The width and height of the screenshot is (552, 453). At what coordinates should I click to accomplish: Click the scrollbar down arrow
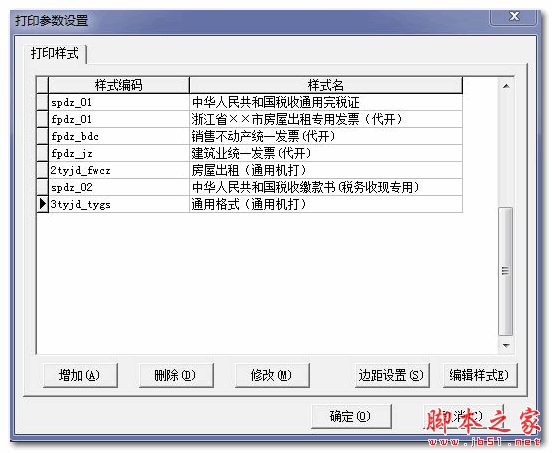click(x=506, y=345)
